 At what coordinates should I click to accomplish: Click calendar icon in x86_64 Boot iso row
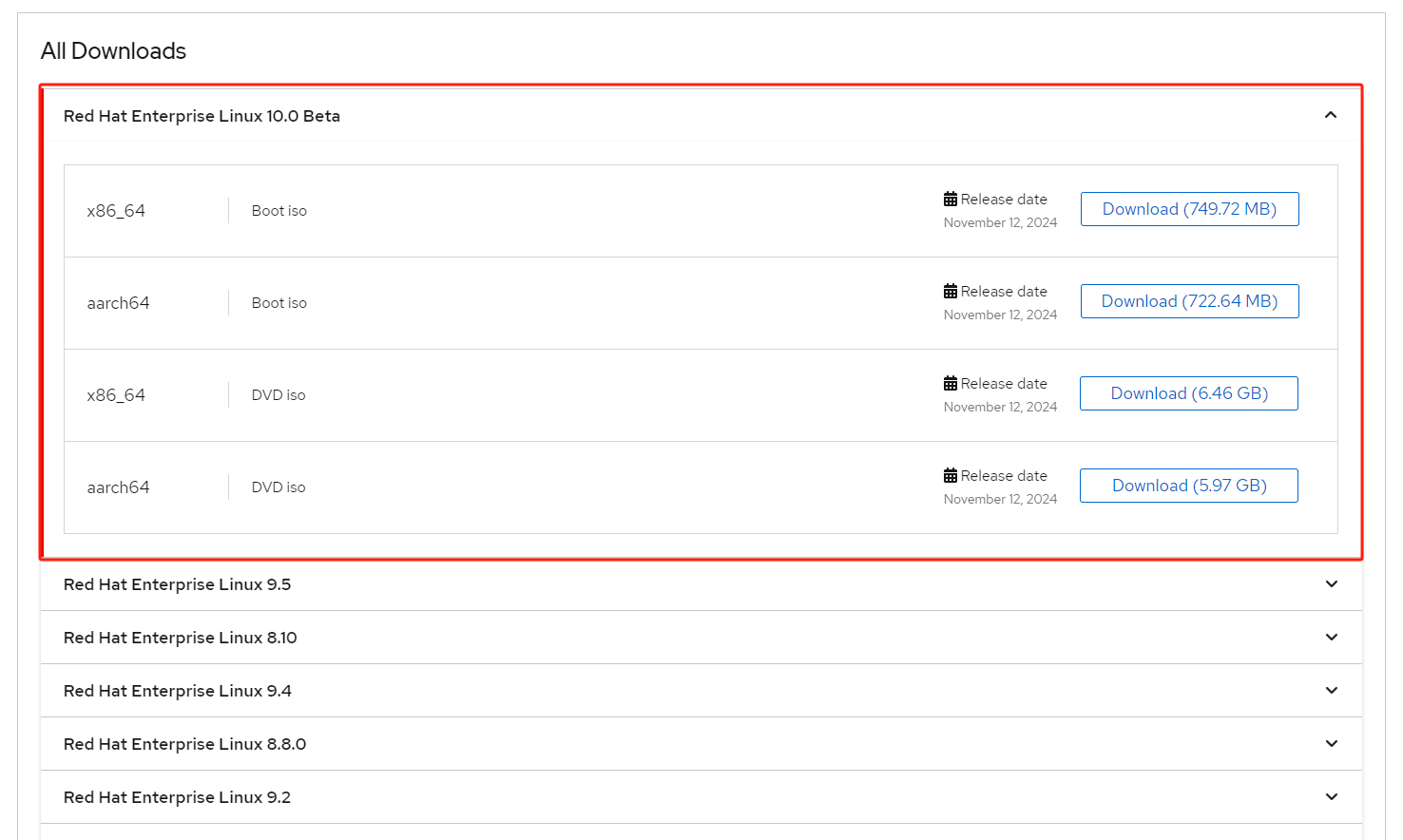click(x=951, y=200)
